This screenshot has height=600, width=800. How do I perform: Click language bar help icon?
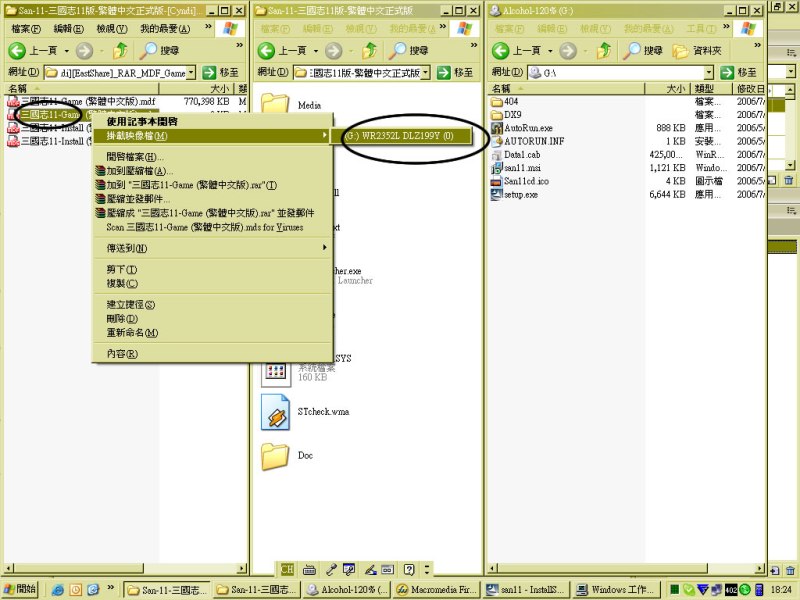(x=409, y=569)
